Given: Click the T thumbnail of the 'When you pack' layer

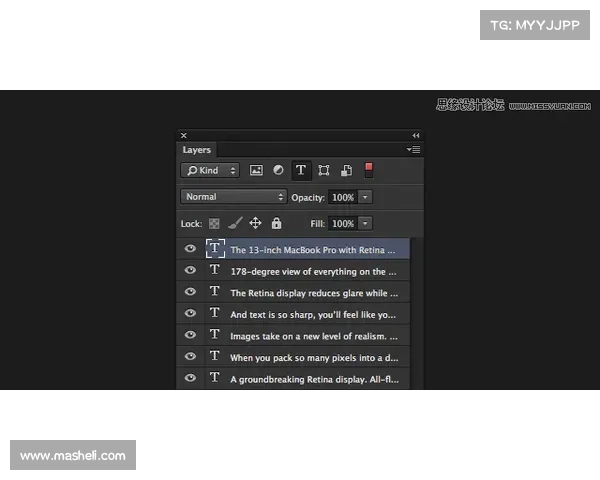Looking at the screenshot, I should [215, 356].
